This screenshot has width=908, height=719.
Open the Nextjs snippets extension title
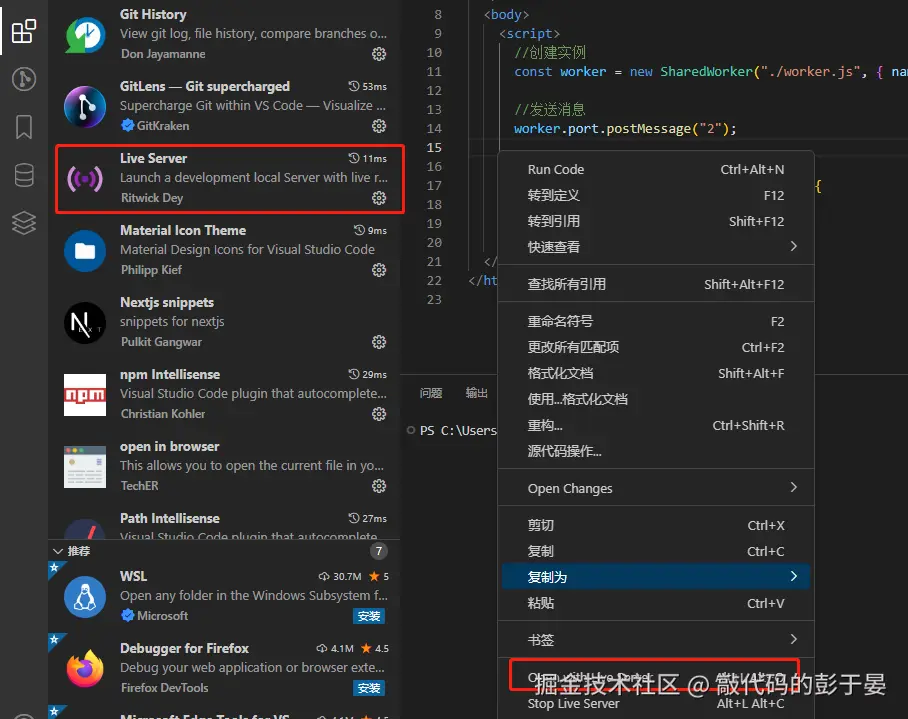tap(167, 302)
